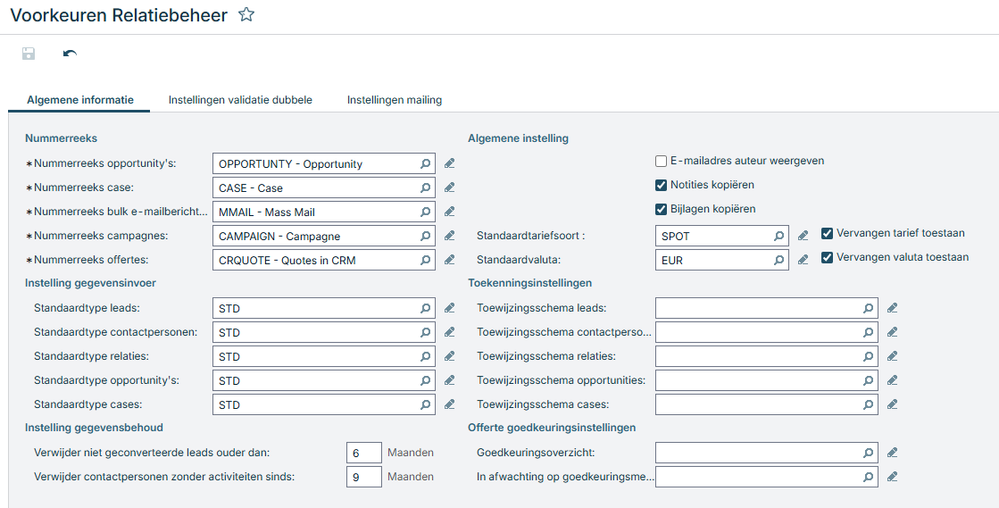The image size is (999, 508).
Task: Open Standaardvaluta lookup search
Action: point(779,260)
